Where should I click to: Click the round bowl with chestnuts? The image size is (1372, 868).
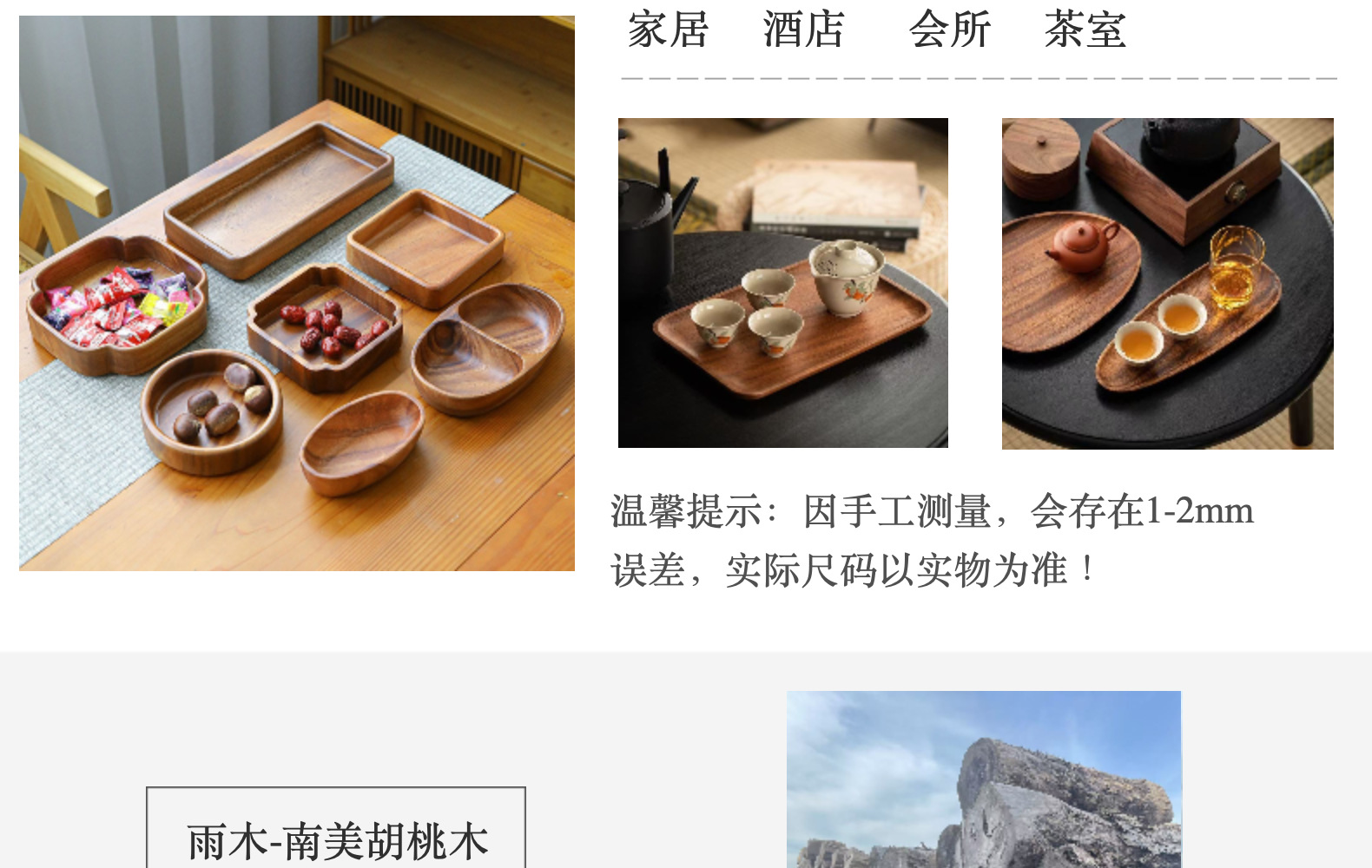[212, 411]
